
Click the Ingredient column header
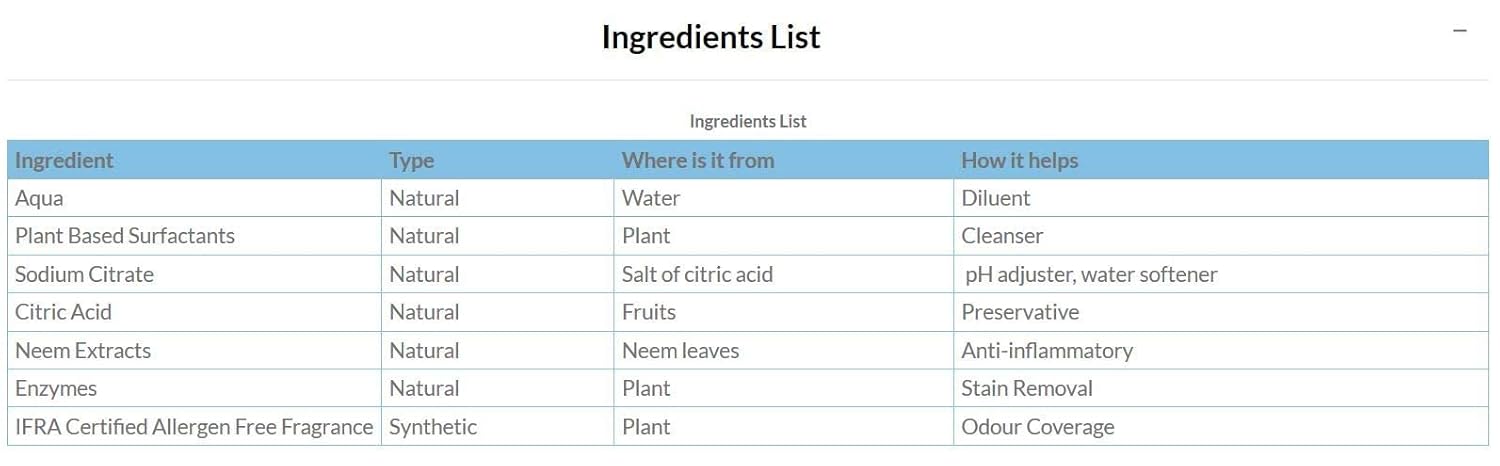(64, 160)
